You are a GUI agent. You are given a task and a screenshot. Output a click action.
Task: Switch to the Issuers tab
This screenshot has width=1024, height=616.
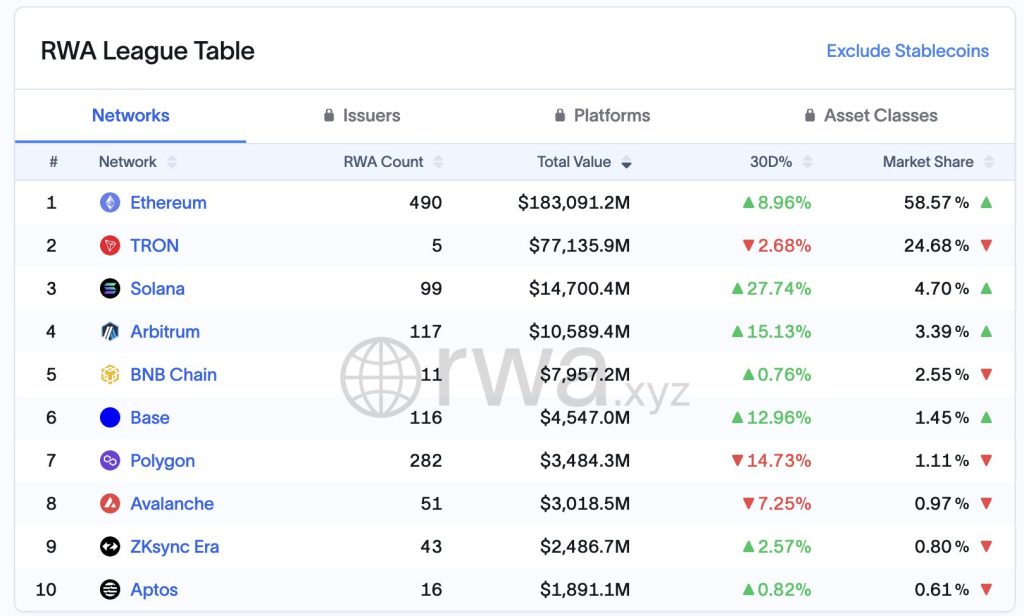pos(361,116)
